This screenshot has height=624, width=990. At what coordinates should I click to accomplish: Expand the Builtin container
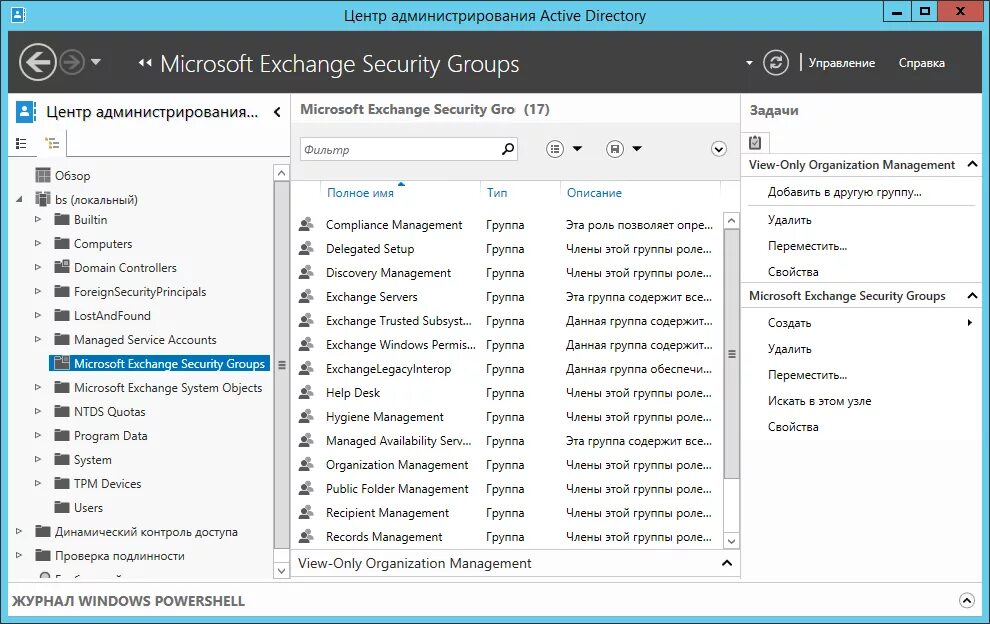coord(38,220)
